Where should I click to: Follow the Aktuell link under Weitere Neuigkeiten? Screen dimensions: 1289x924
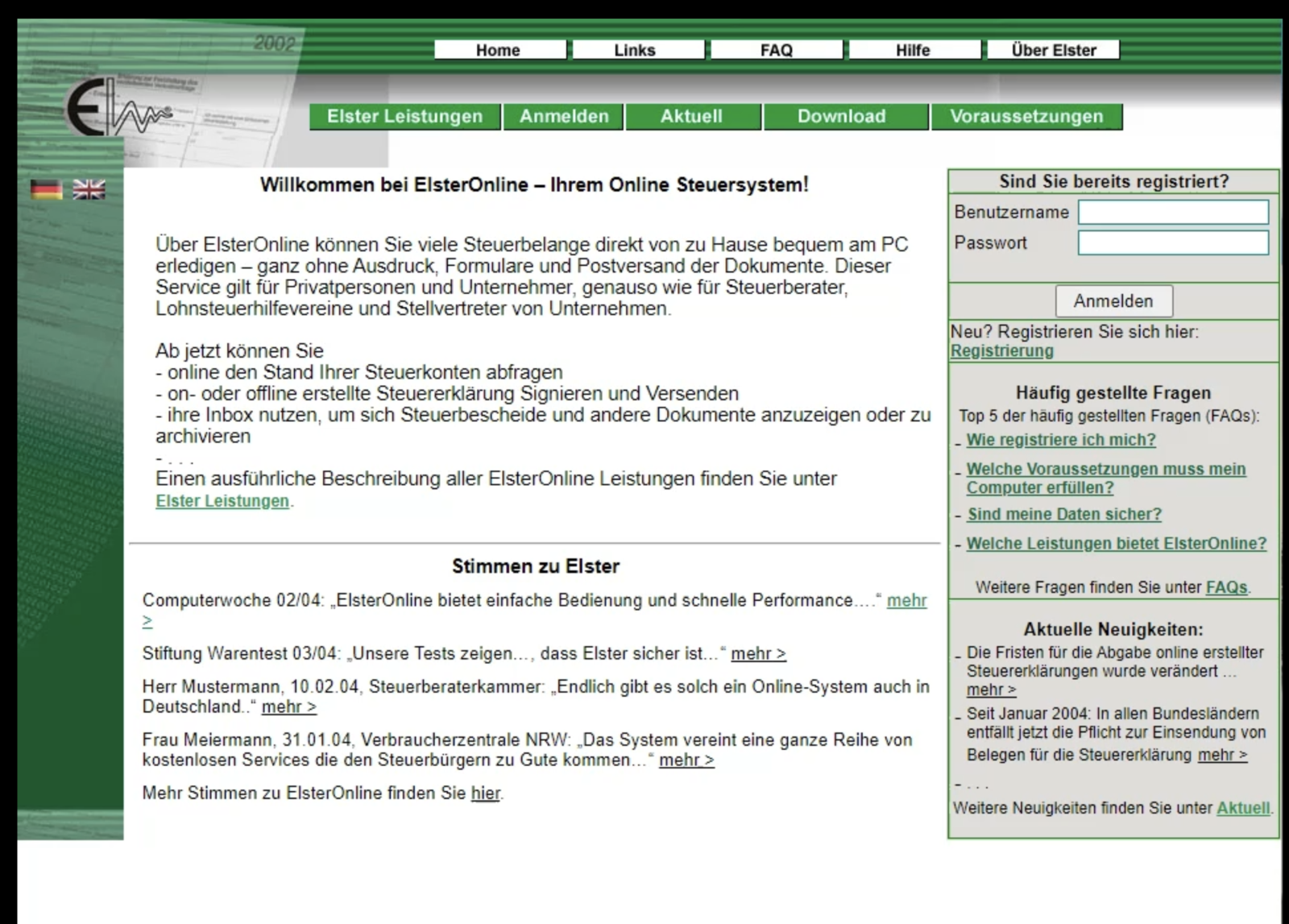[x=1243, y=808]
